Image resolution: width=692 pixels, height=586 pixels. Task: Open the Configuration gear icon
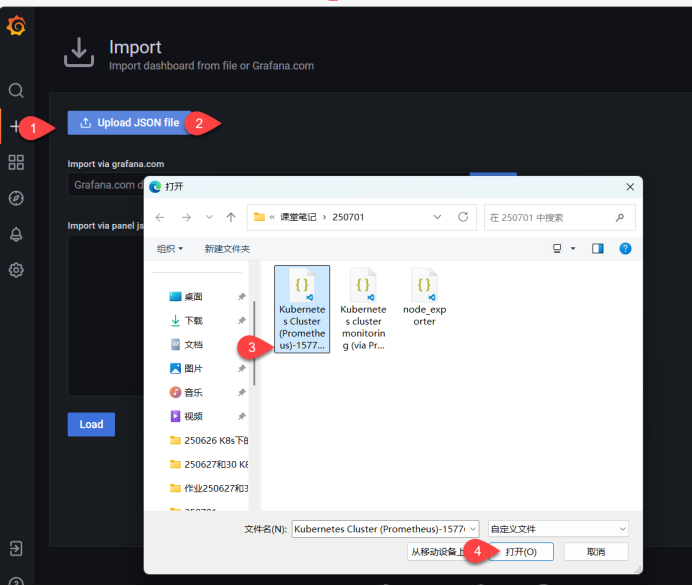point(16,270)
